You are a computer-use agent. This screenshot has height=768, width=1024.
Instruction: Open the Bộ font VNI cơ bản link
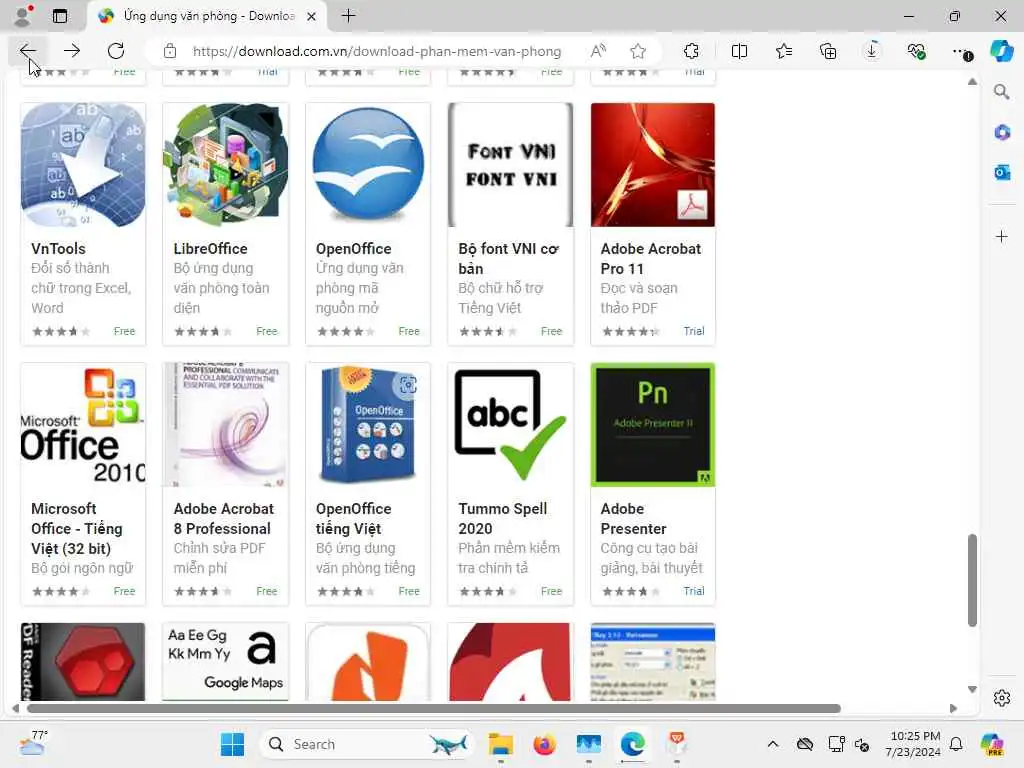pyautogui.click(x=508, y=259)
